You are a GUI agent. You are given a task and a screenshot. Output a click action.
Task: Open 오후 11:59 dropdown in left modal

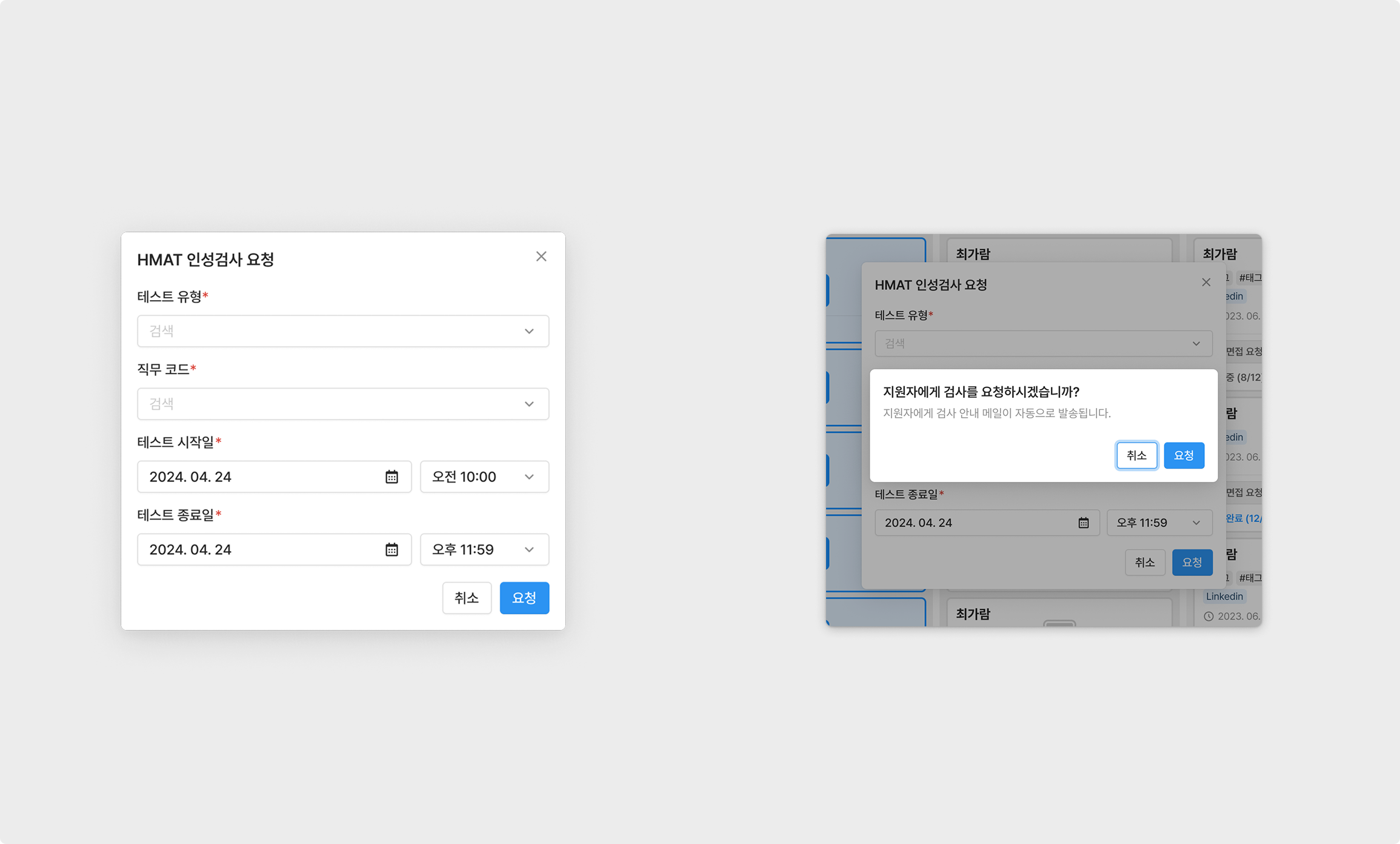[x=484, y=549]
